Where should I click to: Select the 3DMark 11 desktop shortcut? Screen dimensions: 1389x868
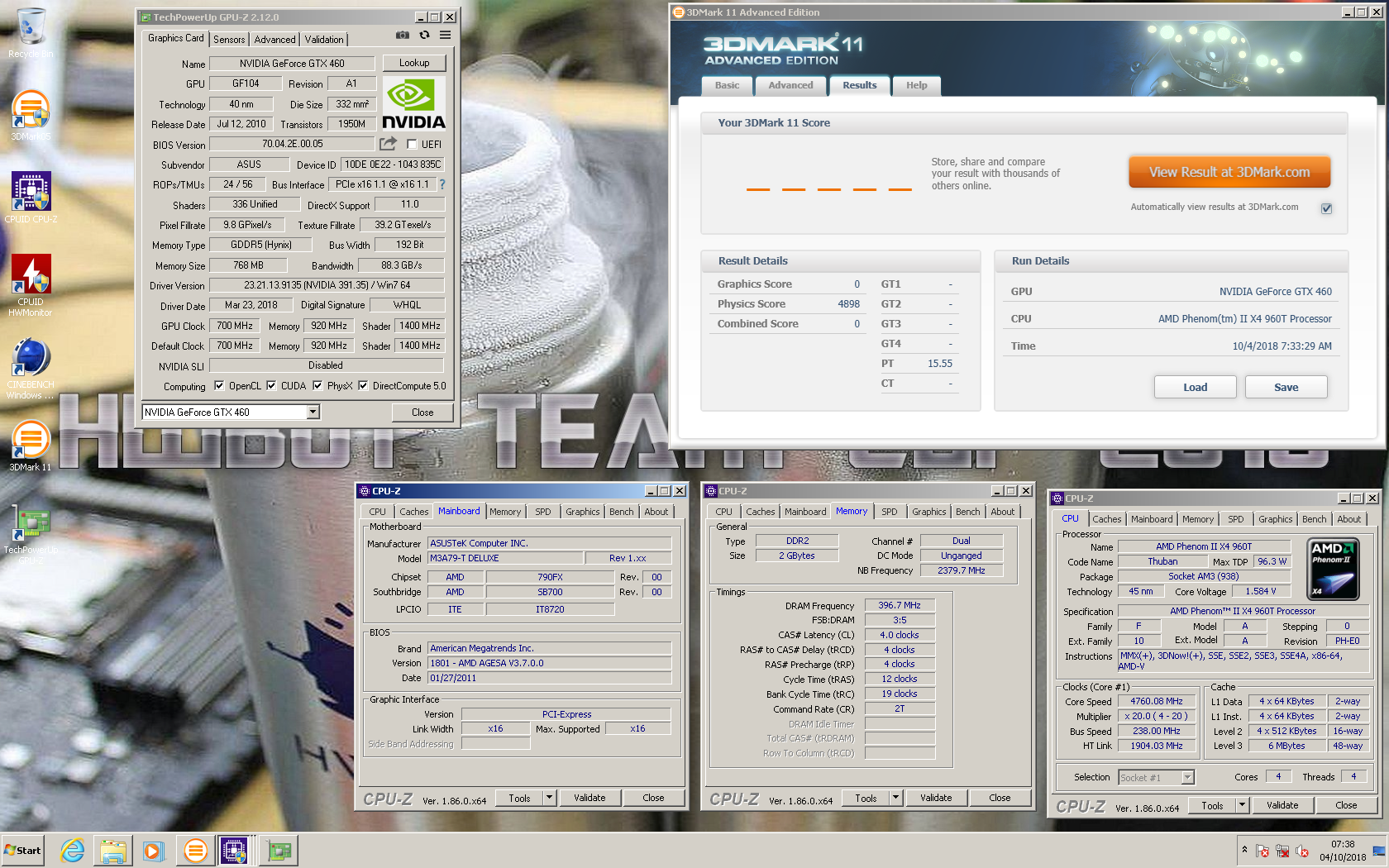(x=31, y=446)
